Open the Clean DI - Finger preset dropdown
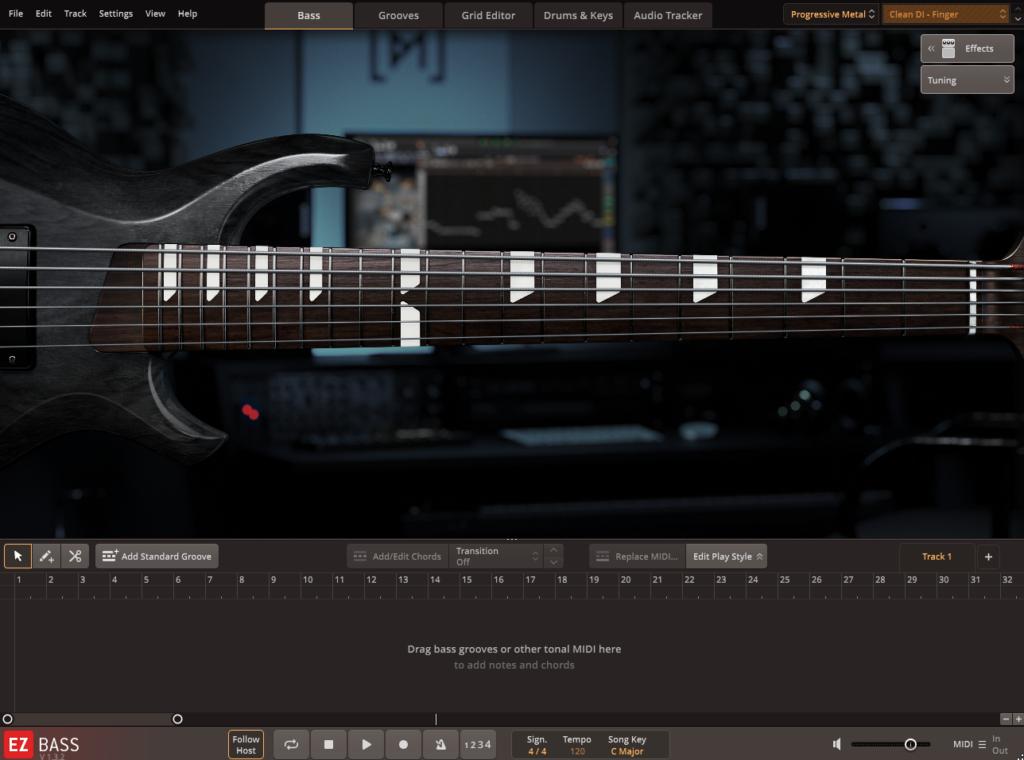 [947, 14]
